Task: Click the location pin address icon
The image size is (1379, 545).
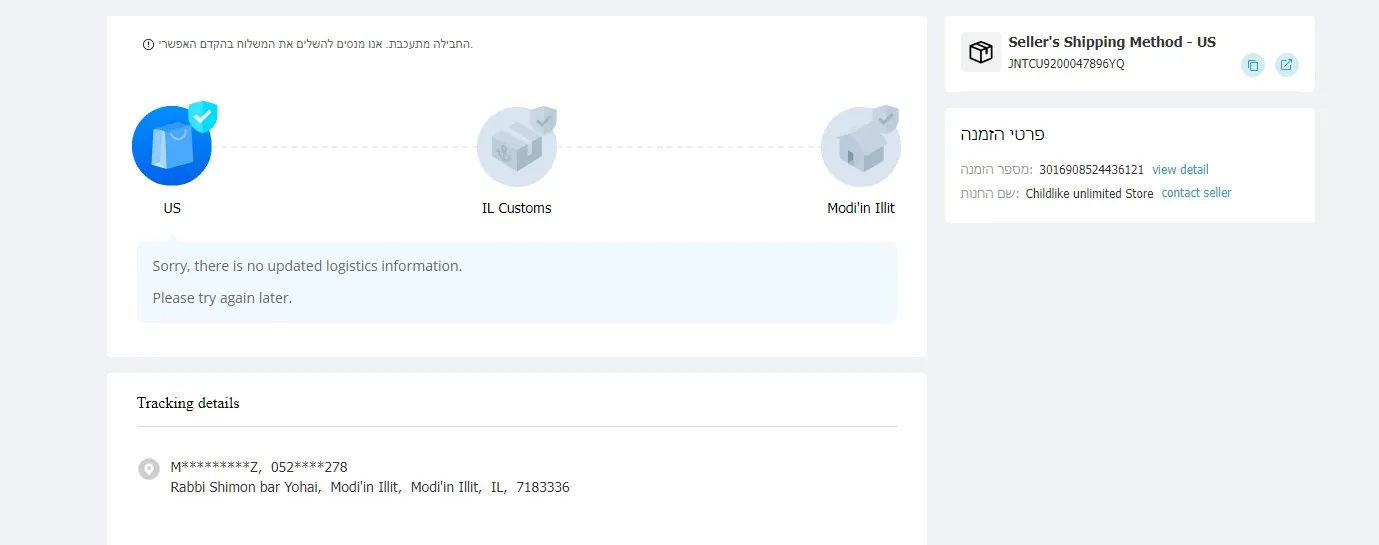Action: [x=148, y=468]
